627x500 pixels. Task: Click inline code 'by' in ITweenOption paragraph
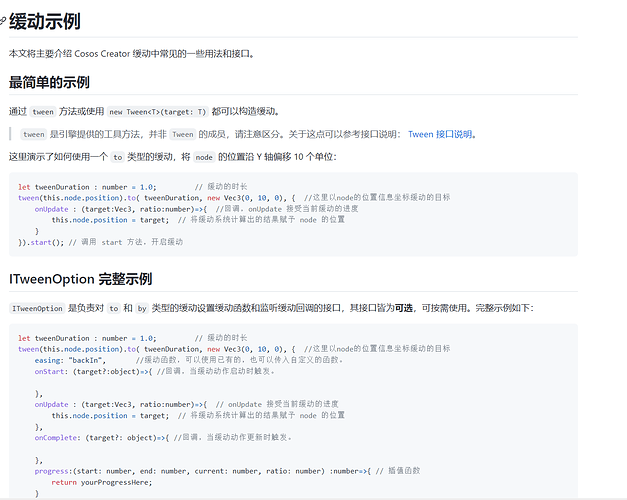click(142, 308)
